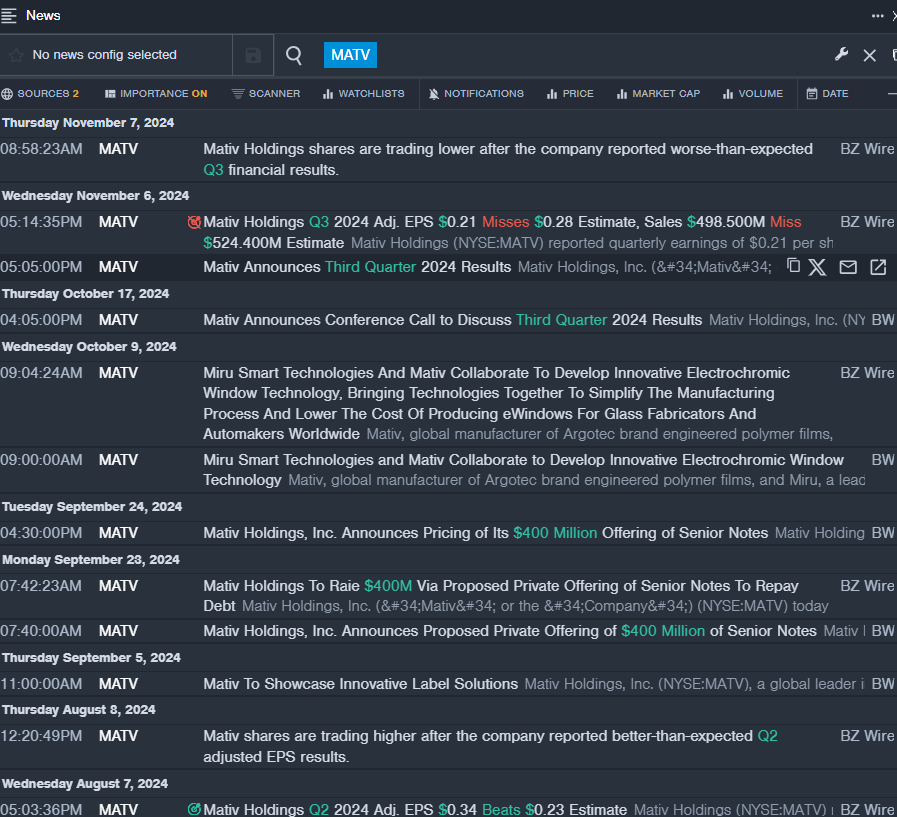Click the magnifying glass search icon
The height and width of the screenshot is (817, 897).
click(294, 55)
